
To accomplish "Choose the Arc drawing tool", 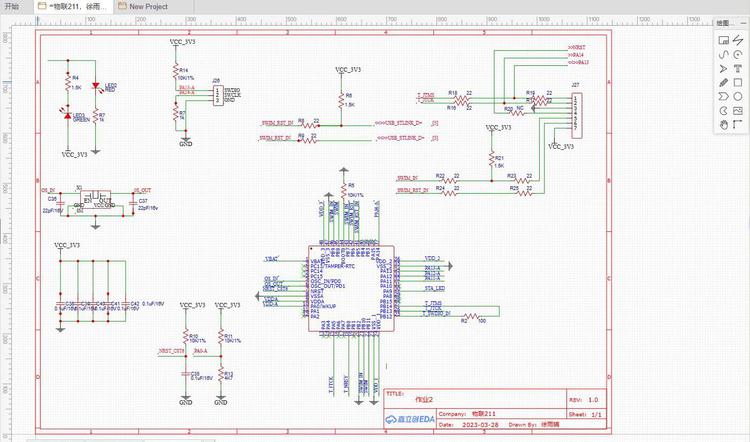I will click(x=738, y=55).
